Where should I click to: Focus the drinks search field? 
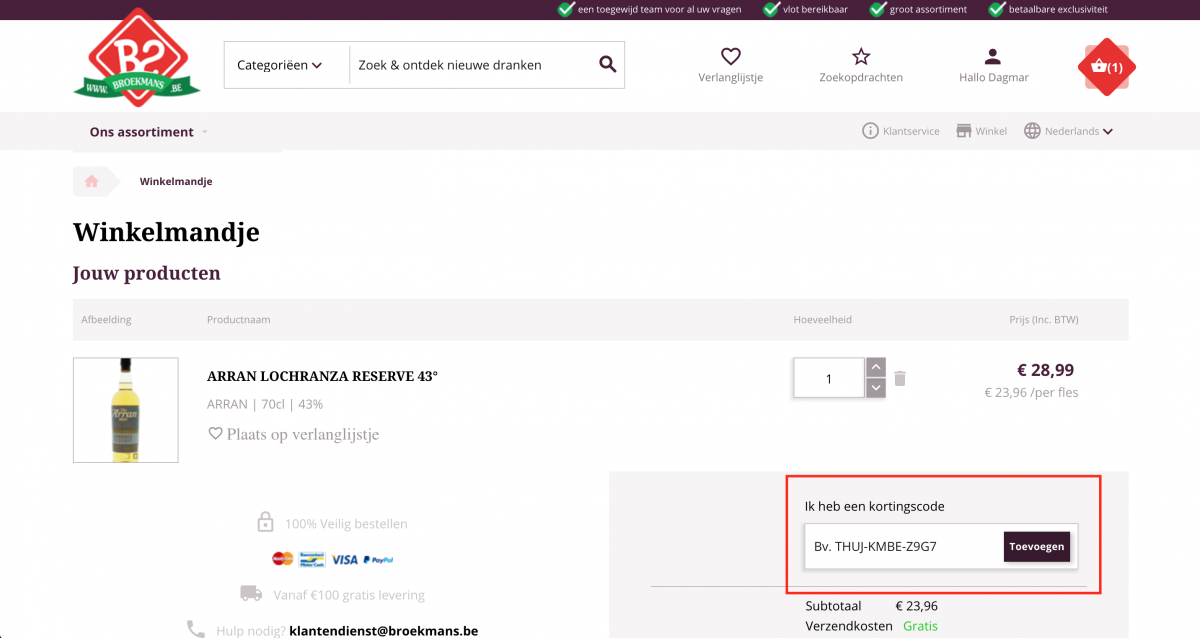point(468,65)
